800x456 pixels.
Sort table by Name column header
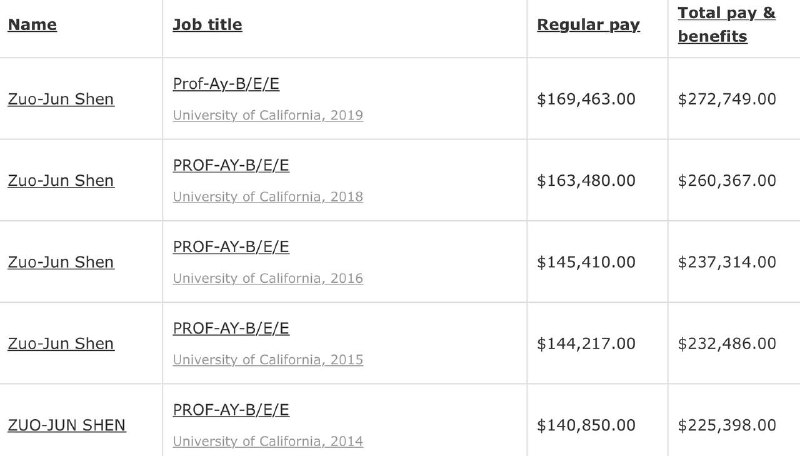[x=32, y=25]
